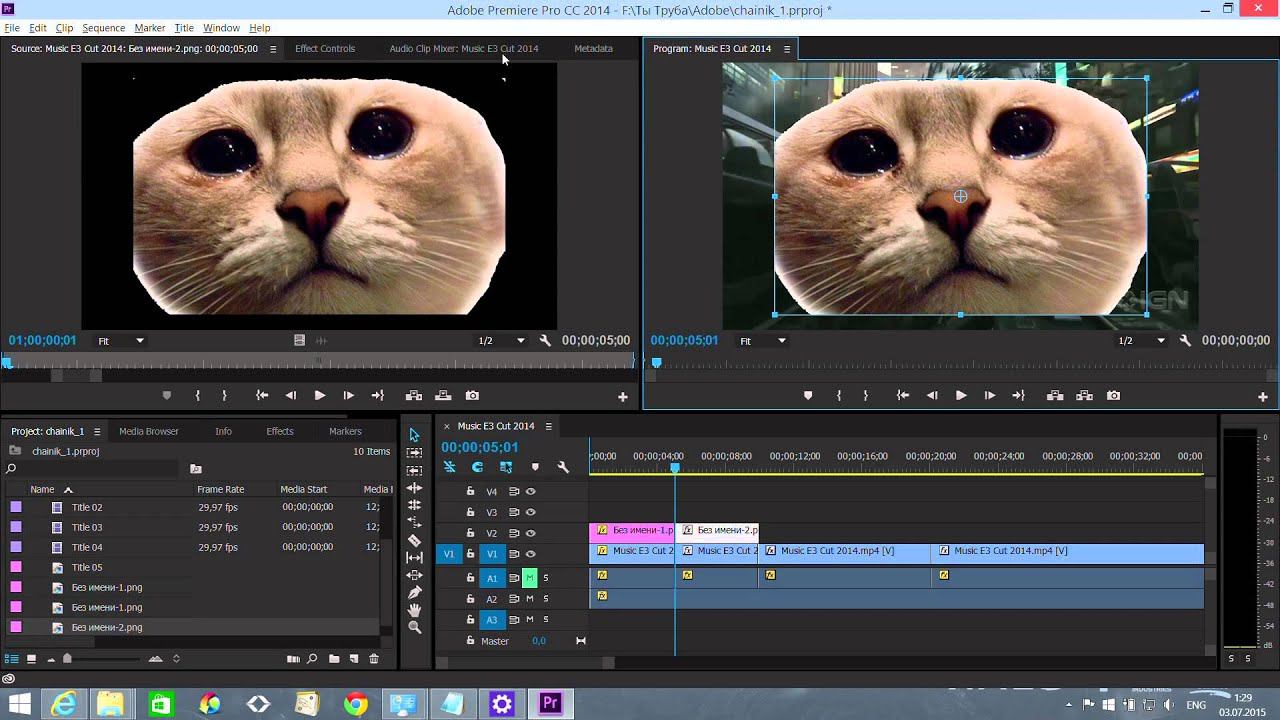Open timeline display settings wrench

(x=563, y=467)
